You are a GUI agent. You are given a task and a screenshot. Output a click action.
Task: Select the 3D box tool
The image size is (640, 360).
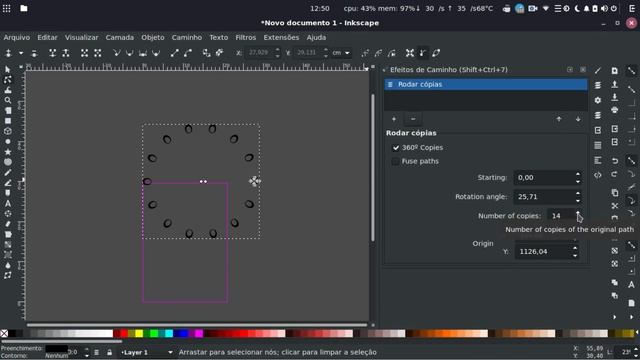pyautogui.click(x=8, y=131)
